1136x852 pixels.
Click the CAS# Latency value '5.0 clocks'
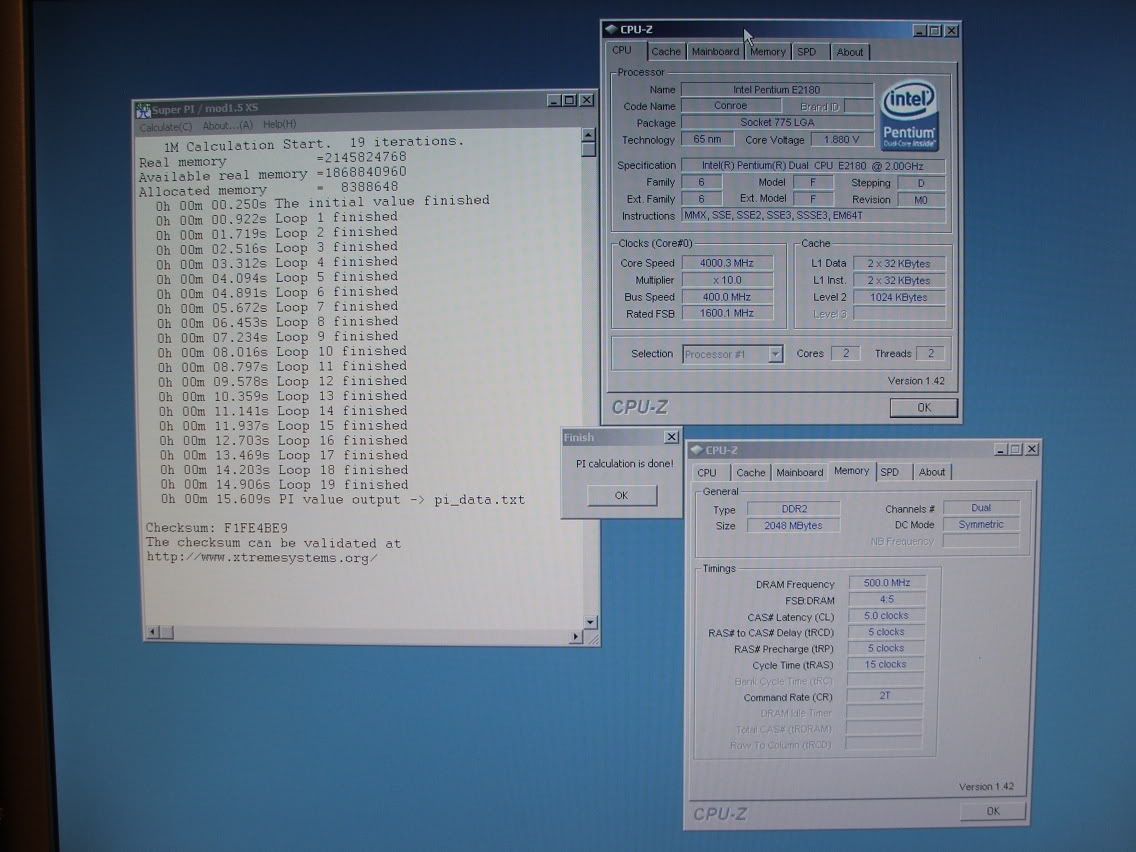(887, 616)
